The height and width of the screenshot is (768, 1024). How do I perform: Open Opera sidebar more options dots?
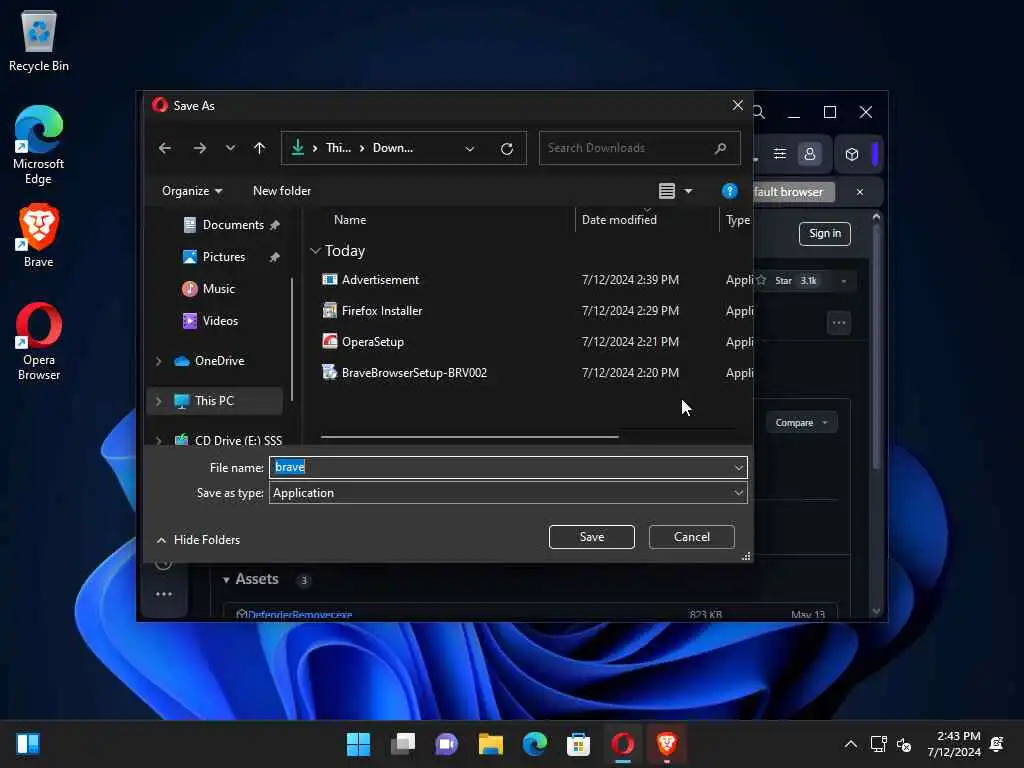(x=164, y=594)
